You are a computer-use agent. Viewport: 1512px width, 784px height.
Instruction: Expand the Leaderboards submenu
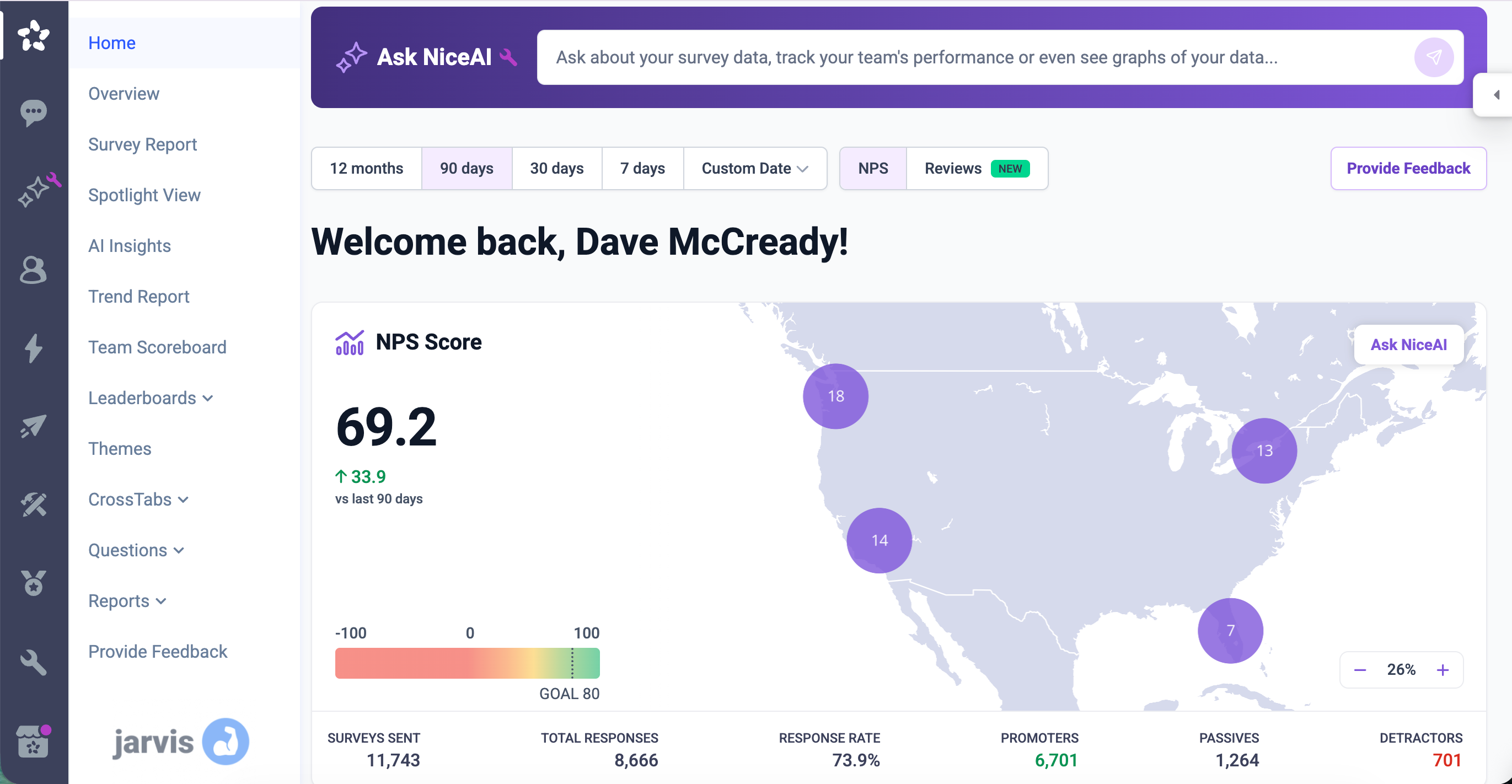click(x=151, y=398)
